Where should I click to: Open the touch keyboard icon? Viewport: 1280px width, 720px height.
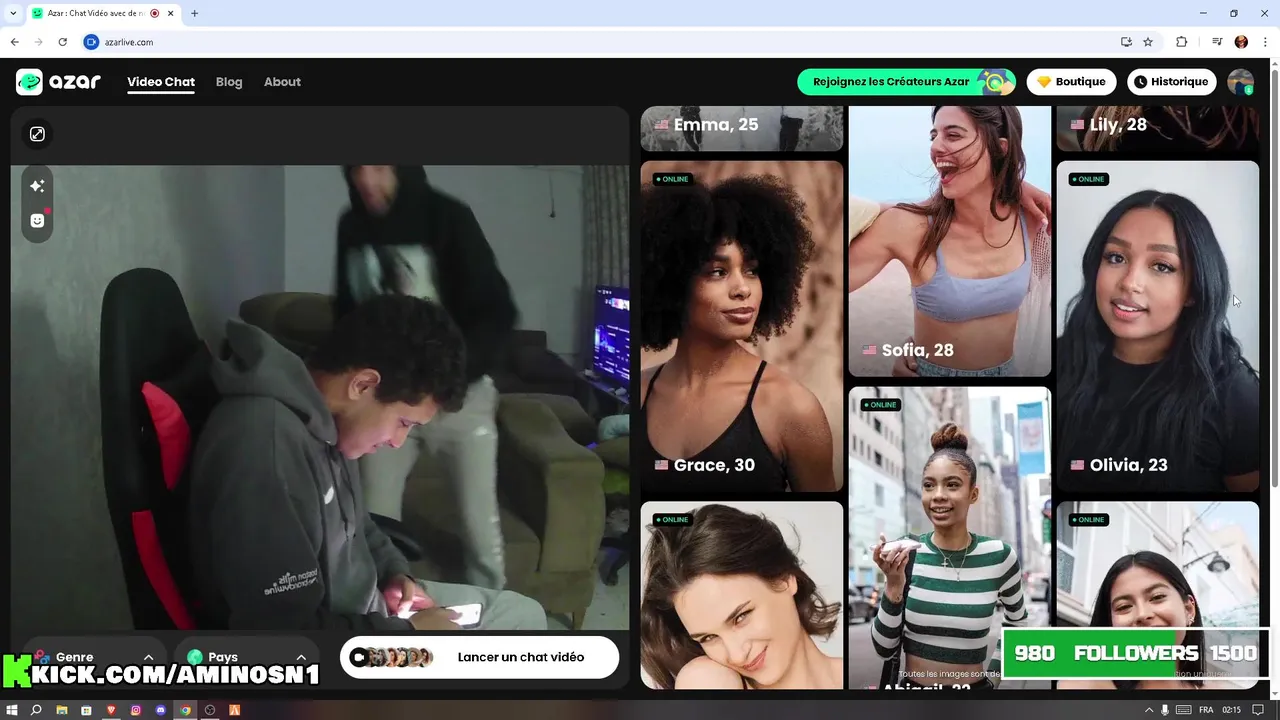pos(1183,710)
